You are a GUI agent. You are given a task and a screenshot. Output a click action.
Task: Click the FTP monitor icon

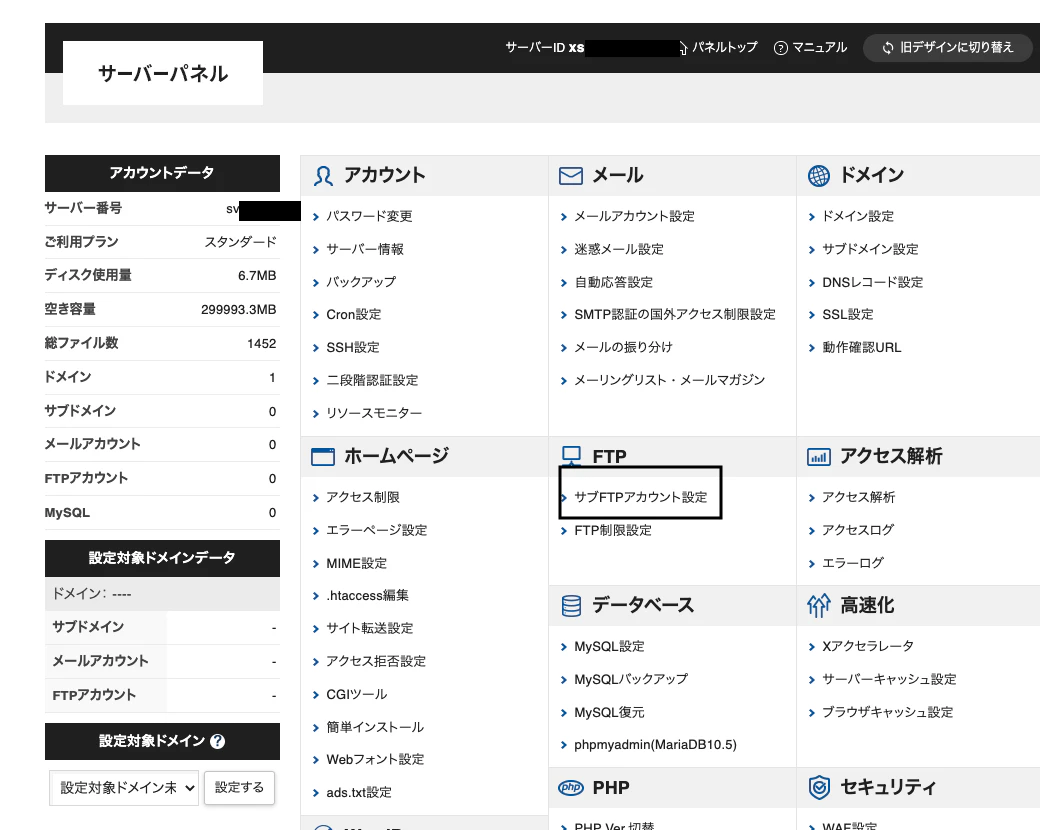pyautogui.click(x=570, y=455)
